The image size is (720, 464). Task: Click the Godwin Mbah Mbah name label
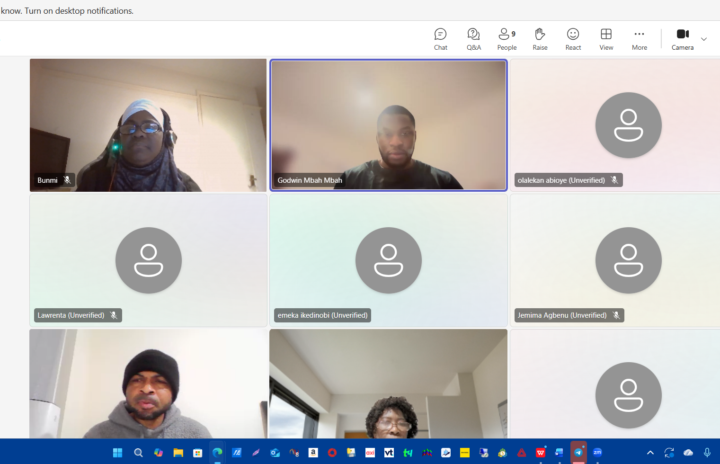click(x=309, y=180)
